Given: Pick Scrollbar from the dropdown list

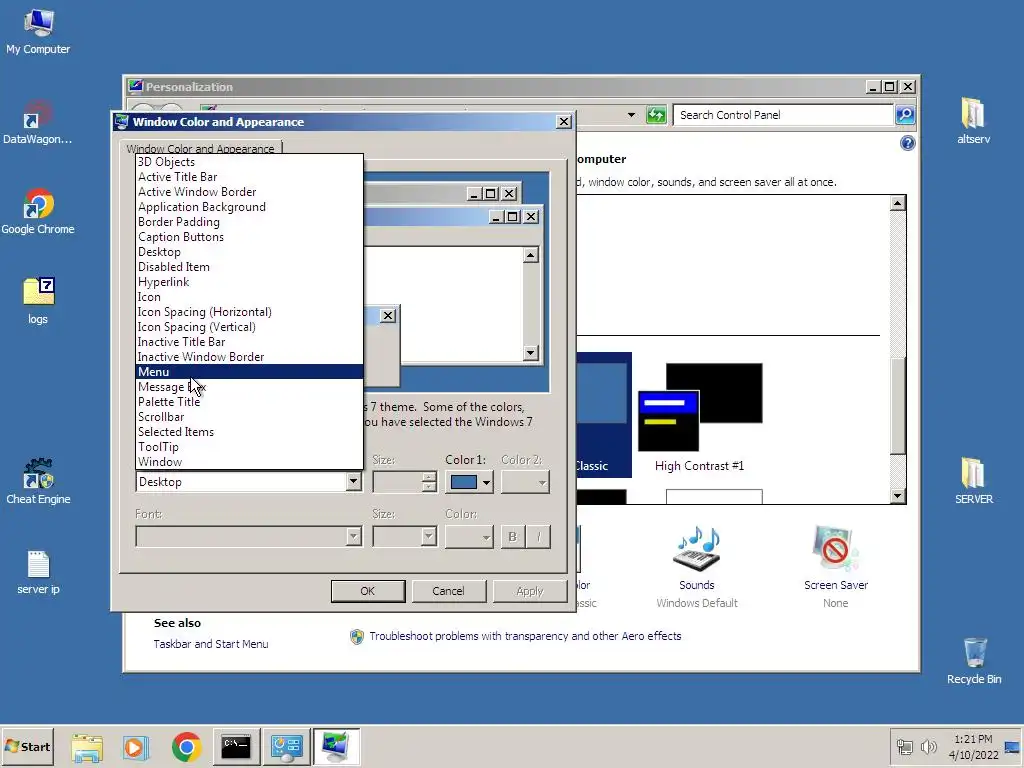Looking at the screenshot, I should 249,417.
